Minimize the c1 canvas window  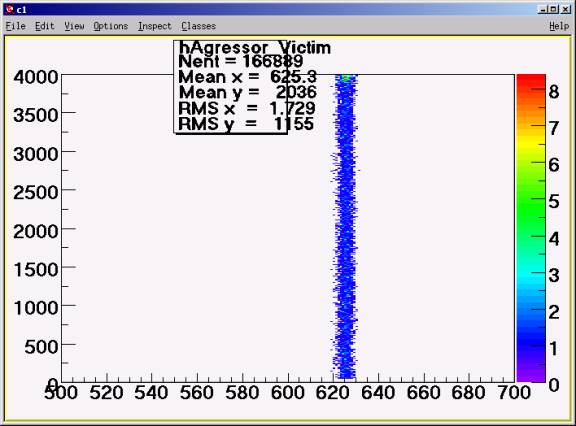point(543,10)
